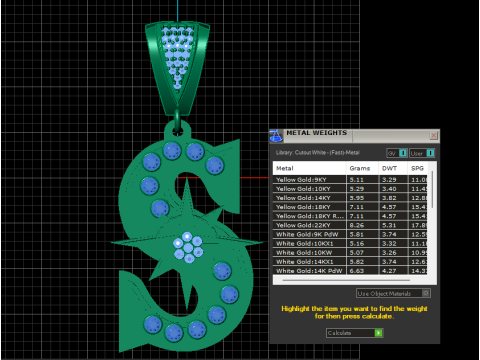This screenshot has height=360, width=480.
Task: Click the pave-set bail of pendant
Action: click(x=177, y=68)
